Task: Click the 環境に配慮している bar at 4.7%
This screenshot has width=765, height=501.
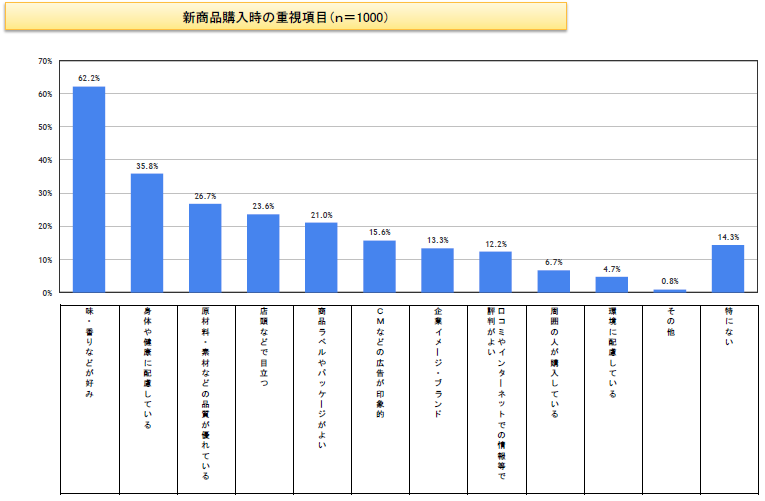Action: click(611, 285)
